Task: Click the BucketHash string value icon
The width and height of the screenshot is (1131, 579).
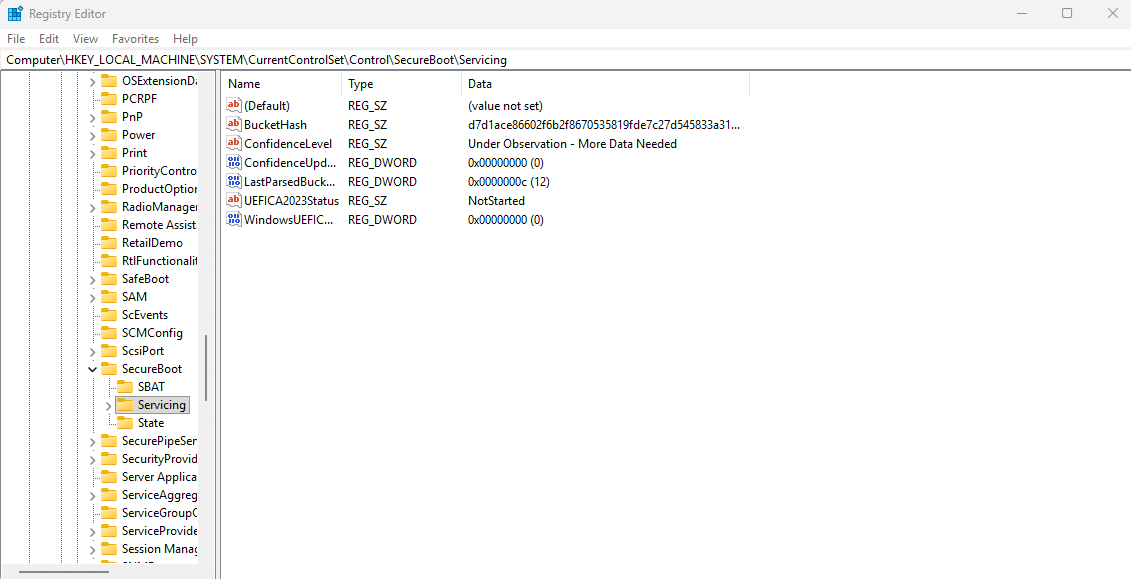Action: [x=235, y=125]
